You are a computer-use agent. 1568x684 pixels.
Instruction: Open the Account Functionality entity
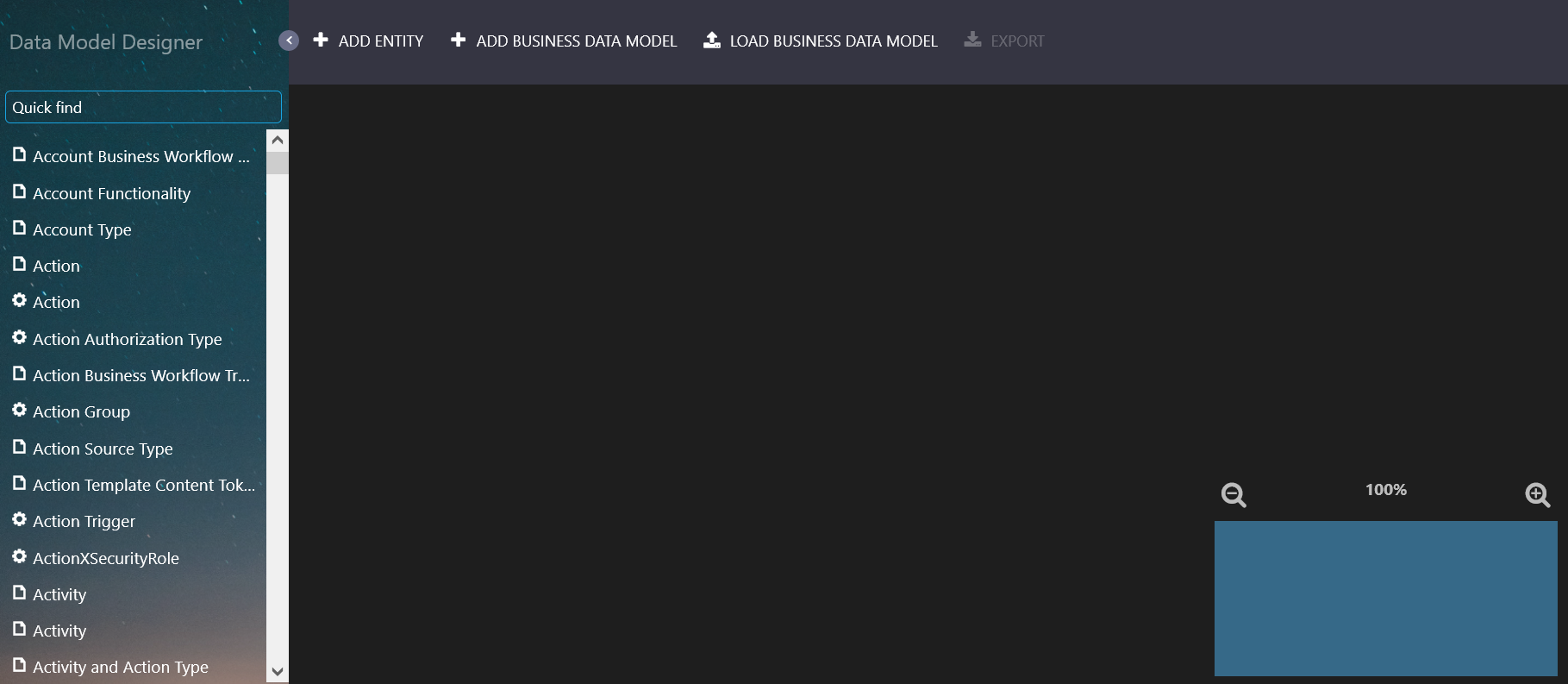(111, 194)
